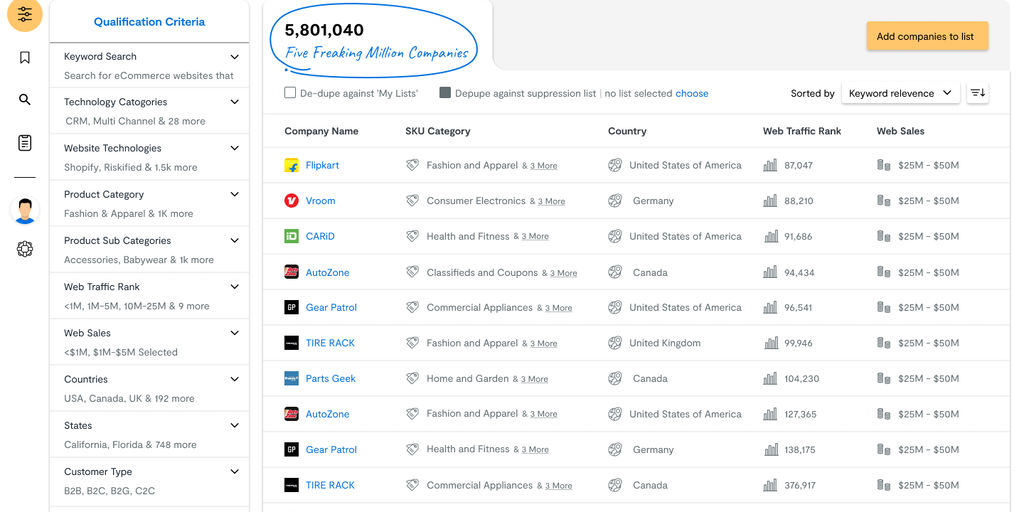Open the Flipkart company link
1024x512 pixels.
click(323, 165)
